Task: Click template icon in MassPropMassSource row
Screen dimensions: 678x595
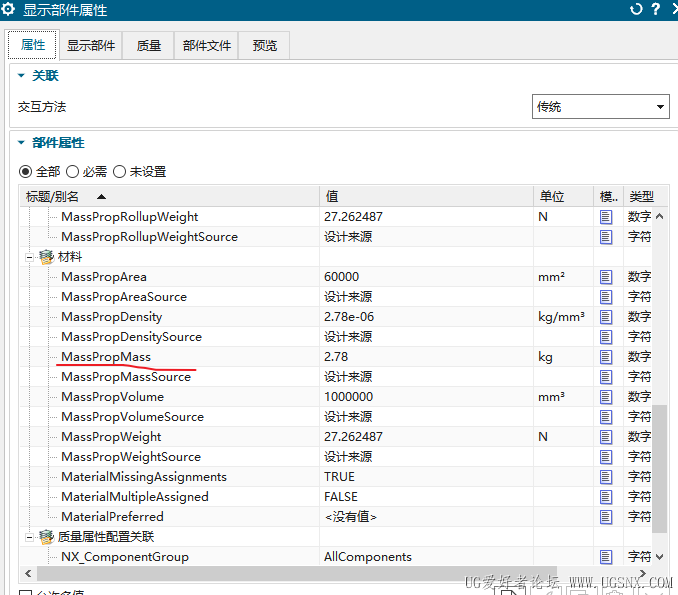Action: tap(606, 377)
